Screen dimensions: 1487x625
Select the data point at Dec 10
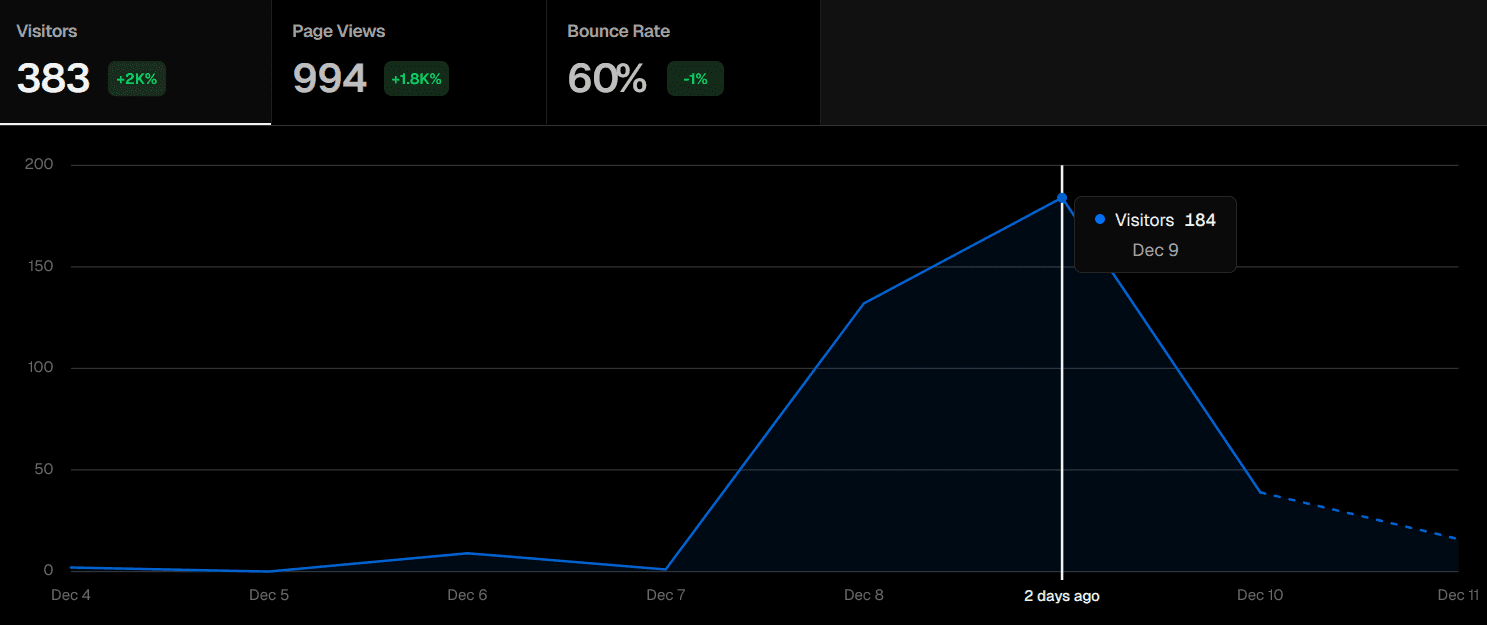[1260, 491]
